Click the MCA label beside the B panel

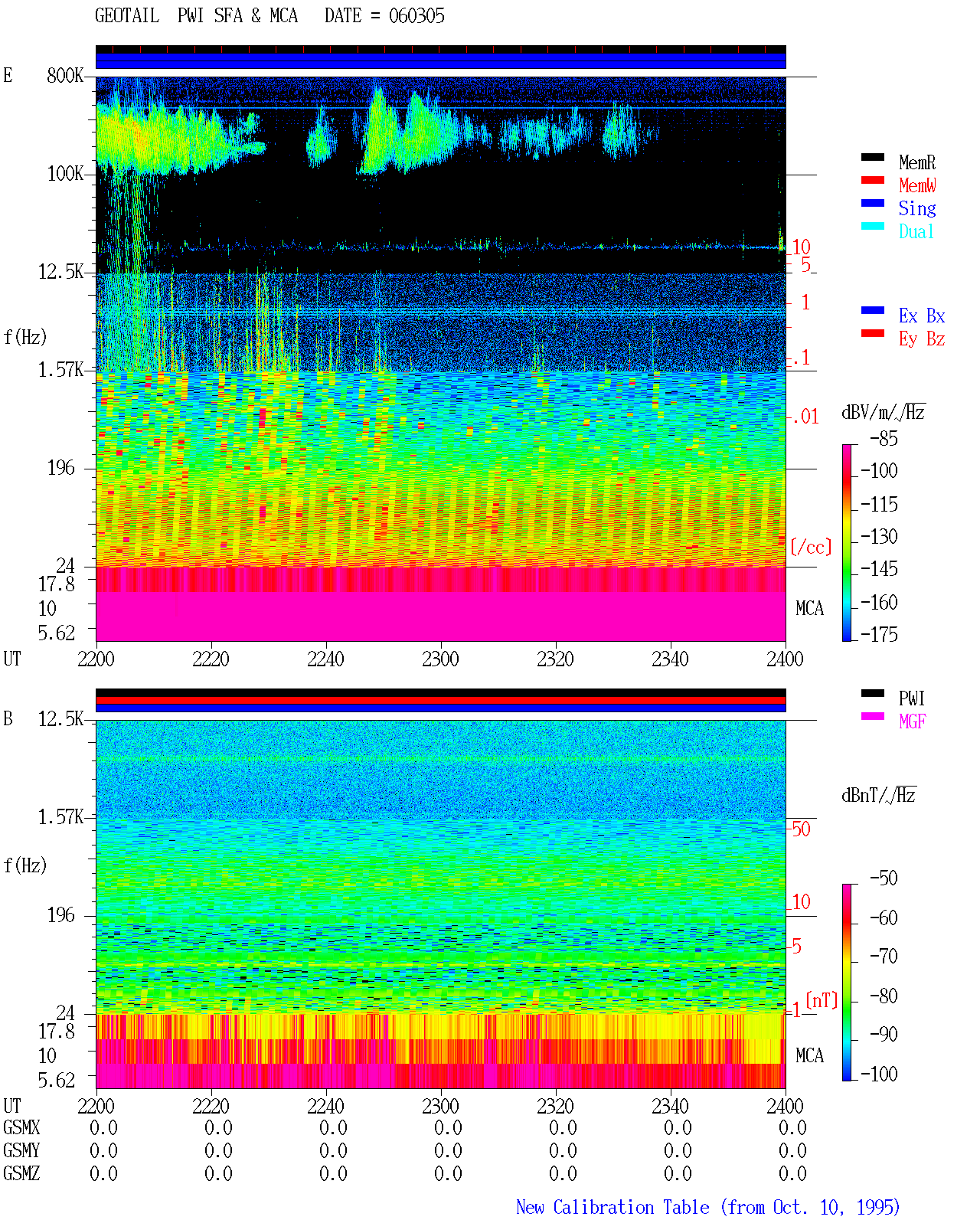(809, 1055)
